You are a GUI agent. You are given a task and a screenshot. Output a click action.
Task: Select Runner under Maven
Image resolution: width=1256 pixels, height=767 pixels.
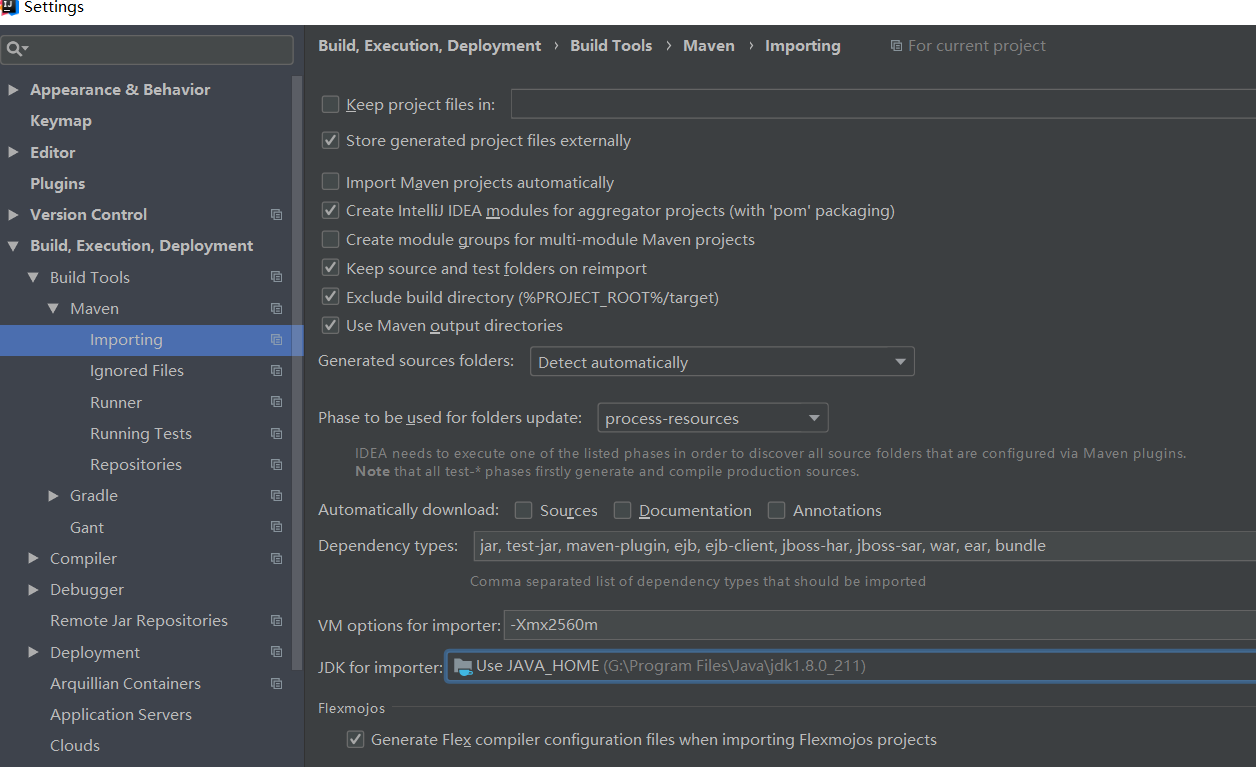pos(116,402)
